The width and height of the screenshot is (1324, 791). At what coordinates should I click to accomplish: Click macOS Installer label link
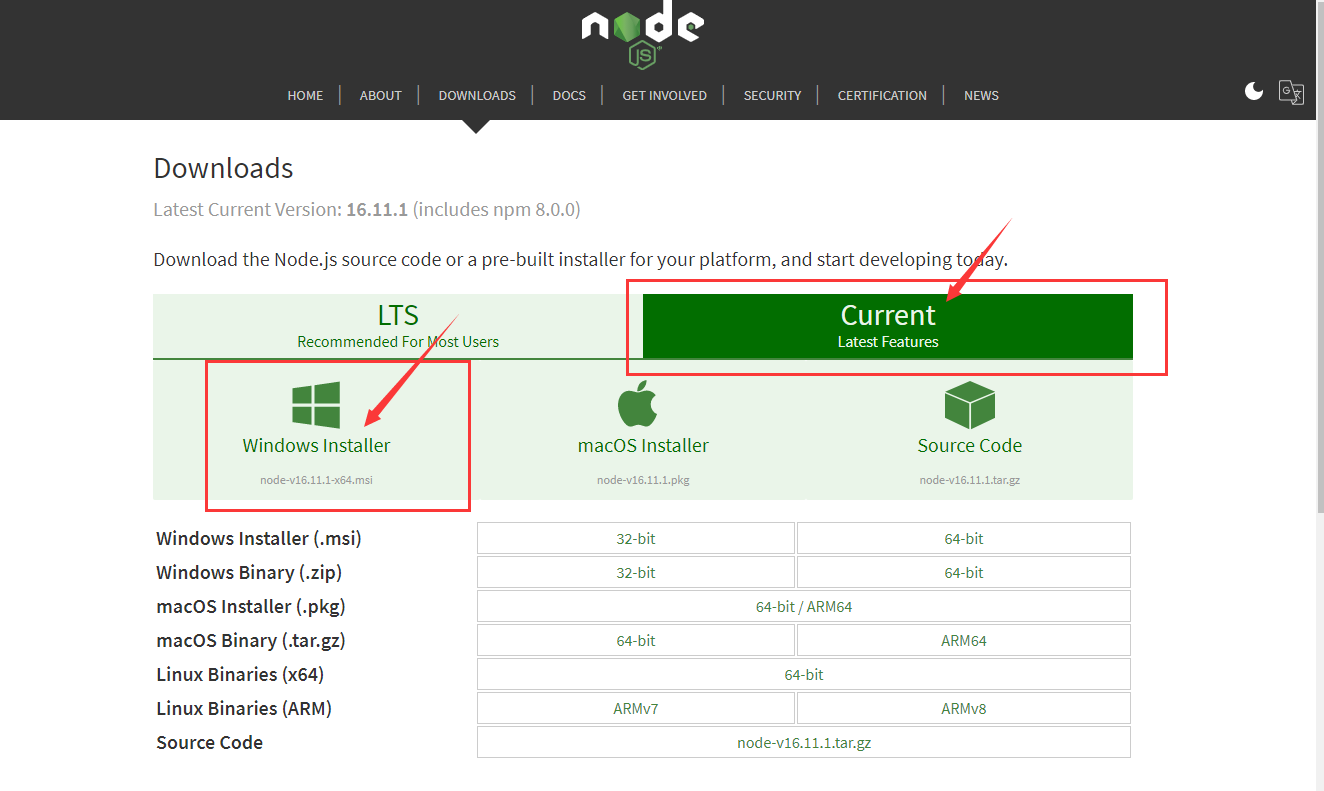click(643, 445)
